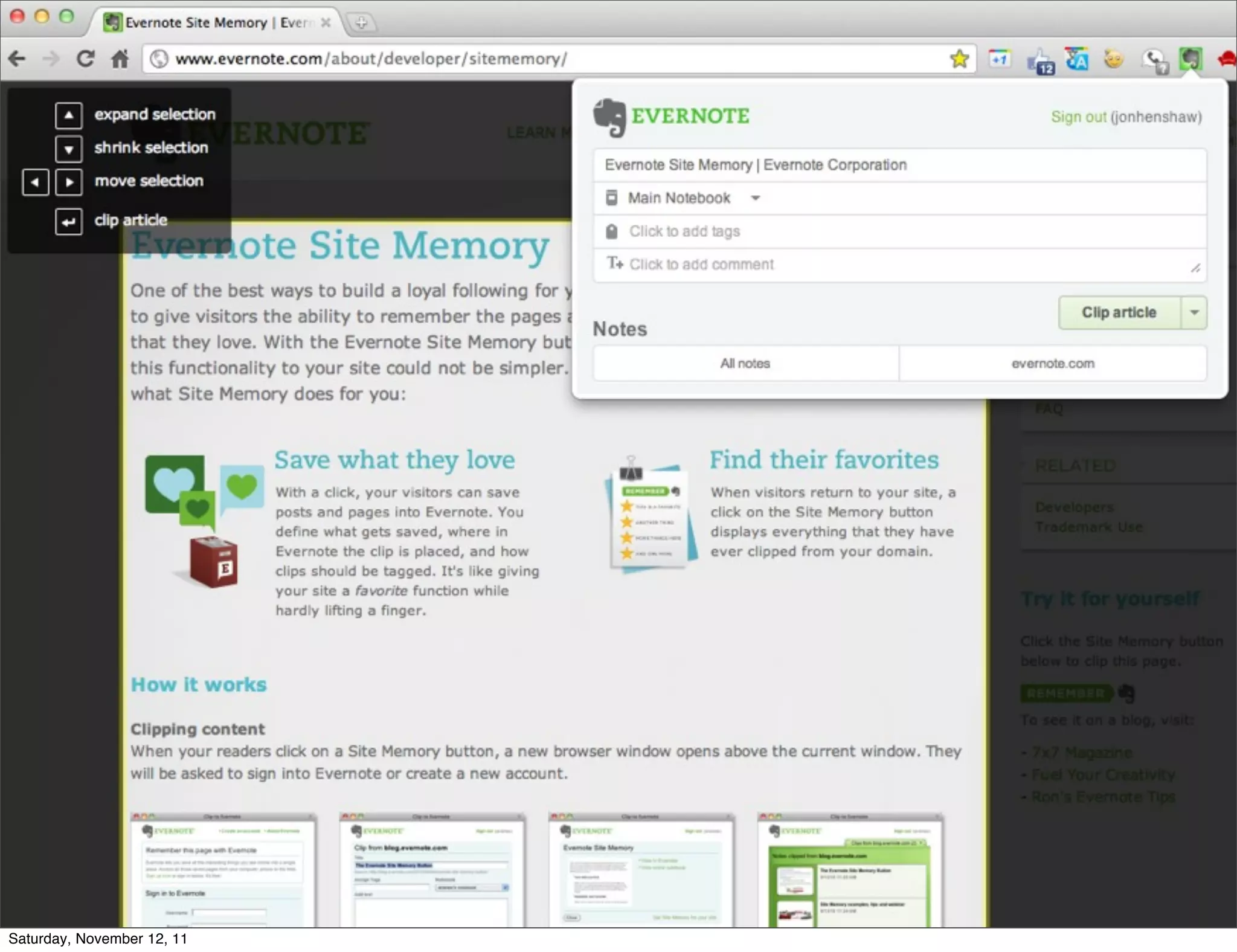Click the Save what they love heading
This screenshot has width=1237, height=952.
tap(394, 460)
